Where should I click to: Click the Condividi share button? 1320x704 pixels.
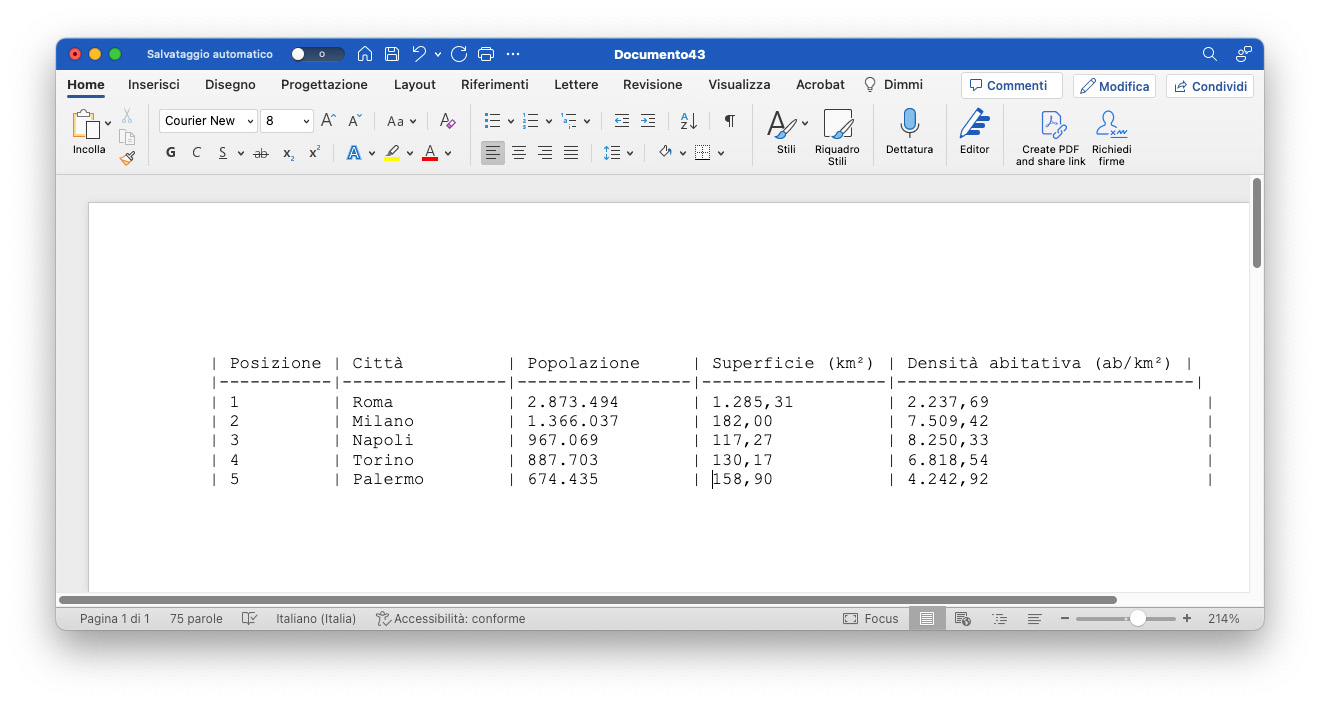(1210, 86)
